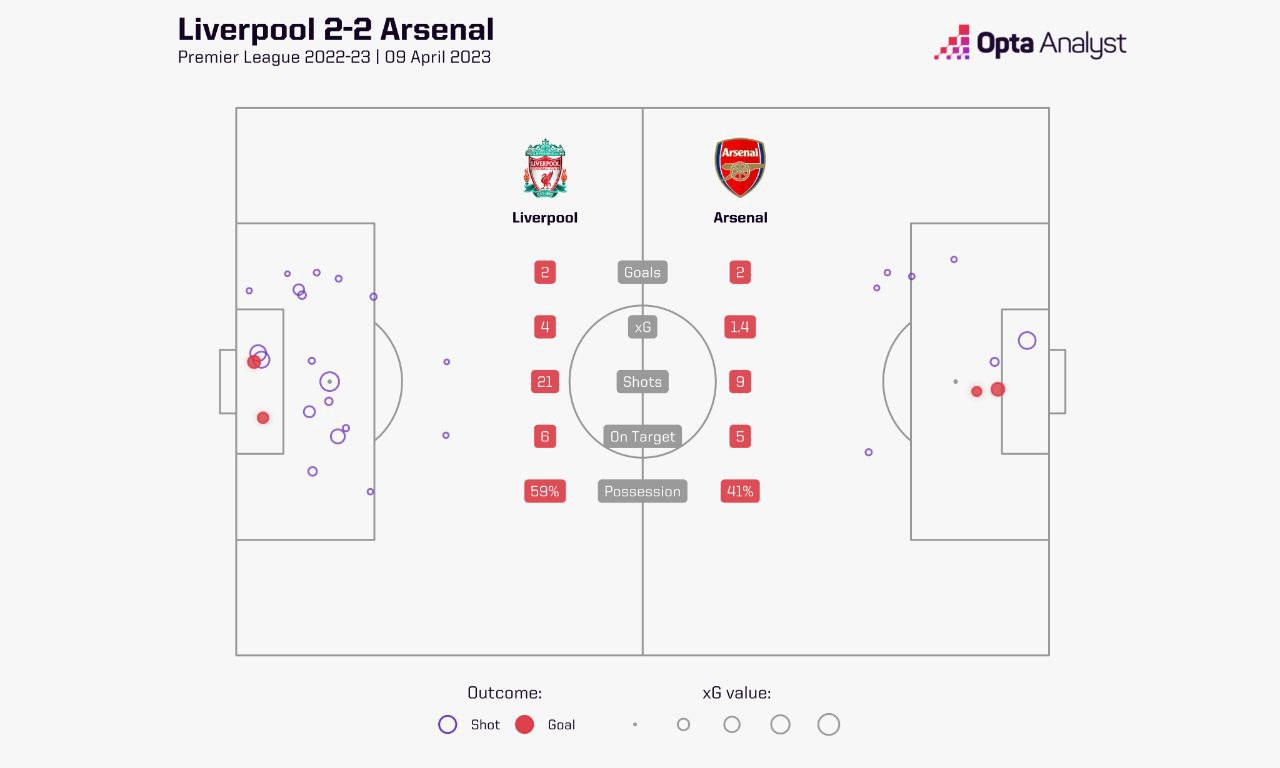Click the Possession stat label

pos(642,491)
